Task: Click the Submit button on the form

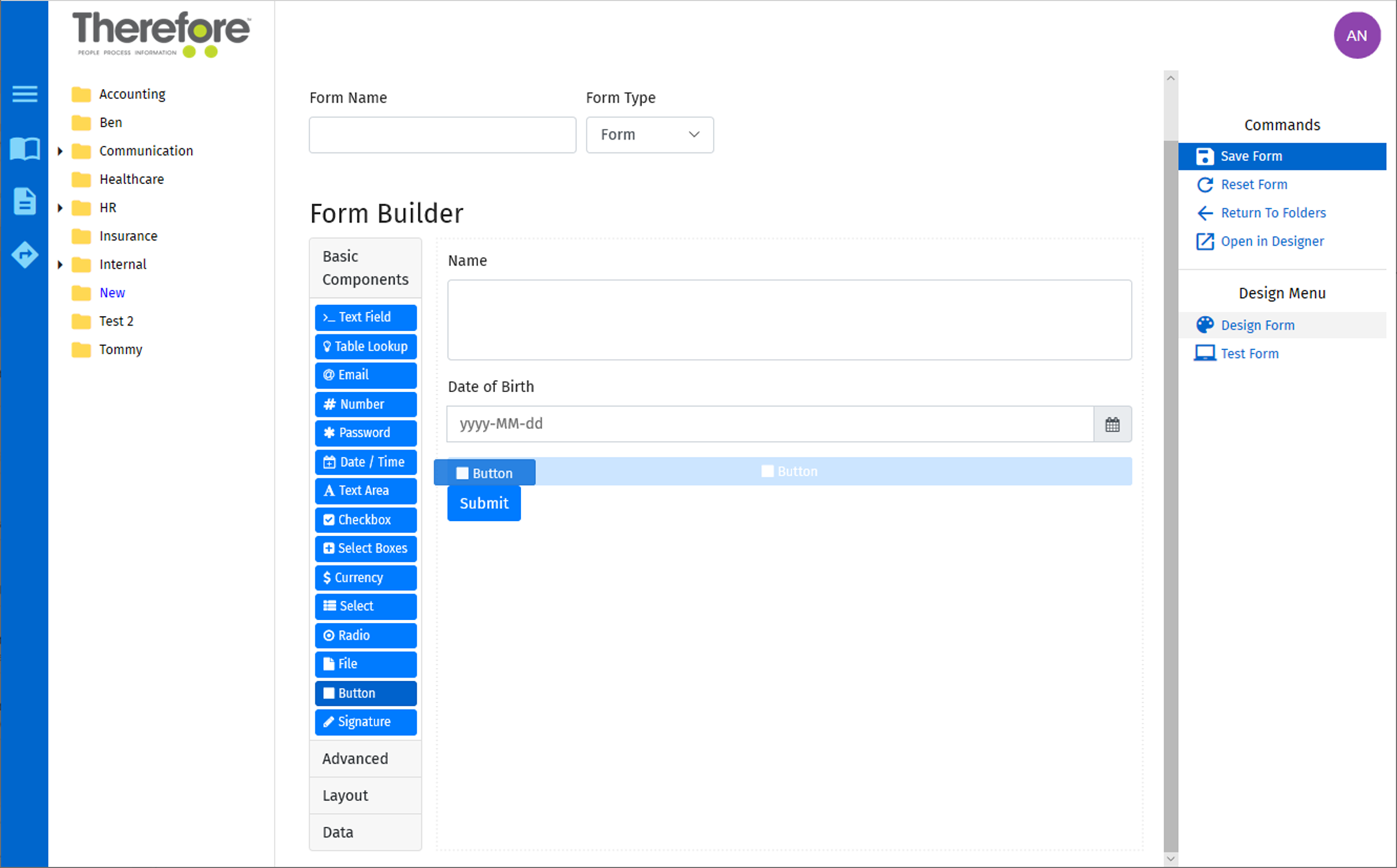Action: tap(483, 503)
